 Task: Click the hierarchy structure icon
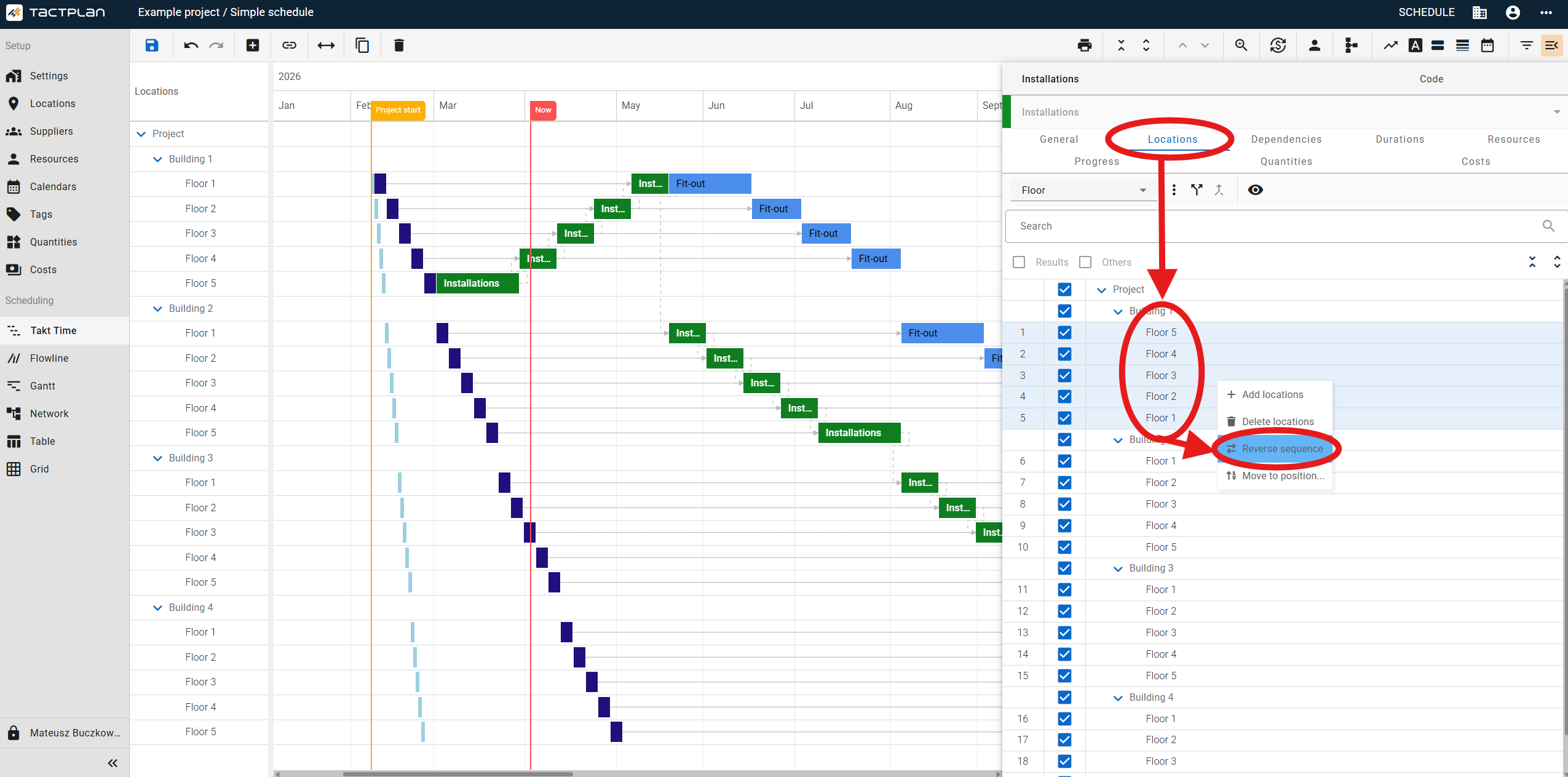pyautogui.click(x=1351, y=45)
